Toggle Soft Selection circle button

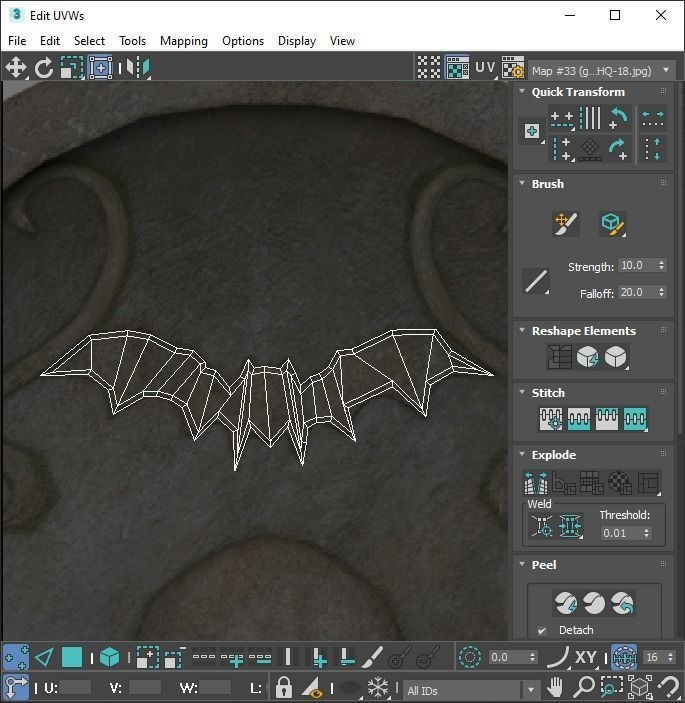[x=470, y=658]
